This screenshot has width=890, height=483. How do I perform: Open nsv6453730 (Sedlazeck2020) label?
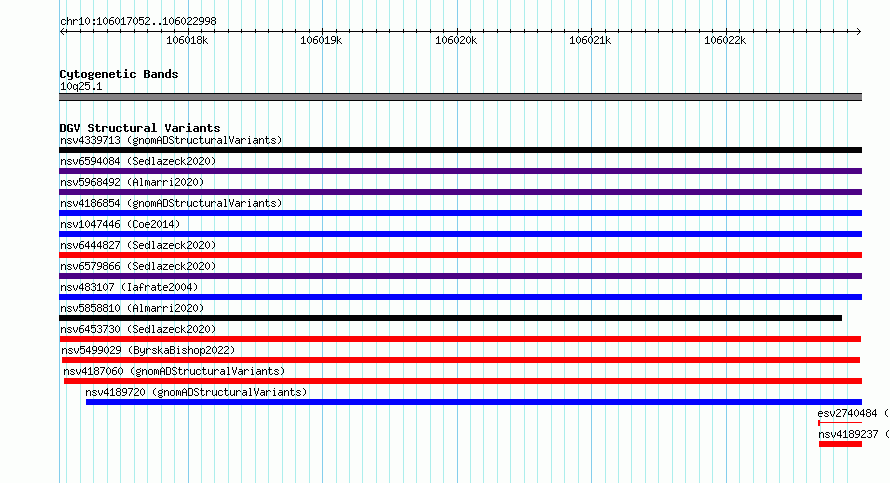(x=138, y=329)
